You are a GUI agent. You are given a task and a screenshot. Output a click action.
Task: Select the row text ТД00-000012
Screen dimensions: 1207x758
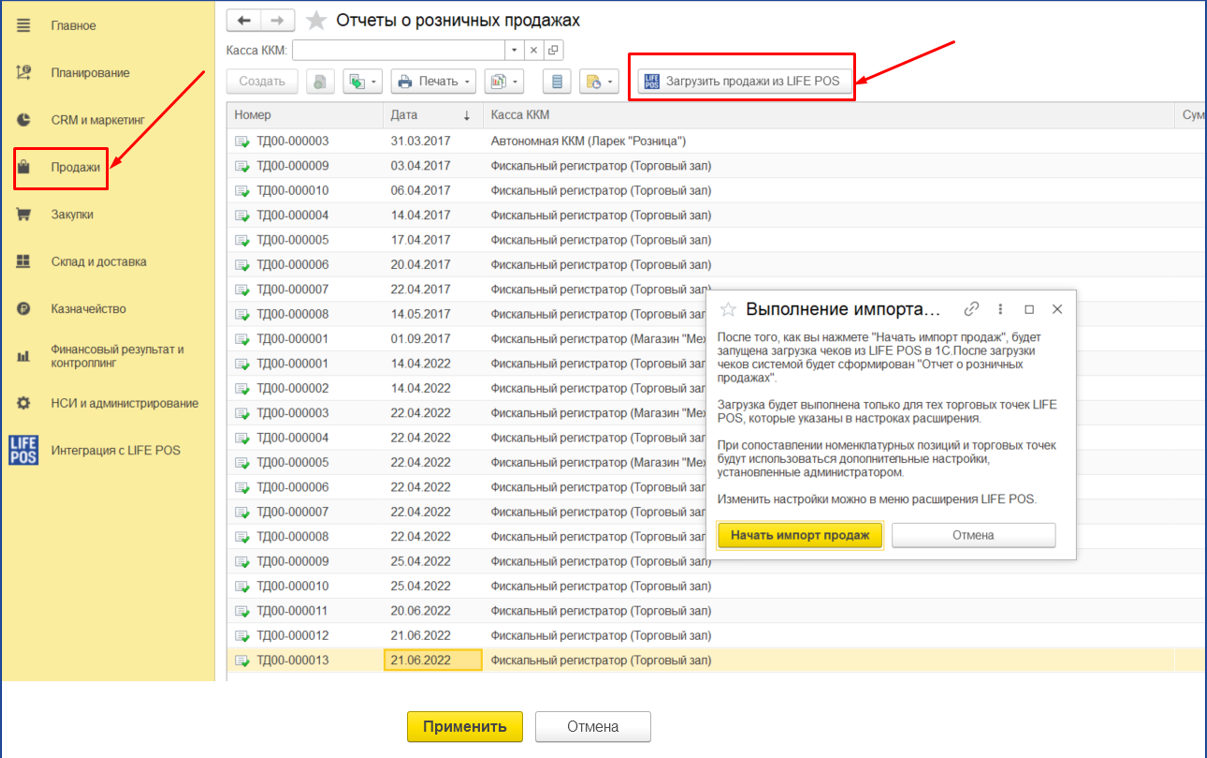pos(292,636)
